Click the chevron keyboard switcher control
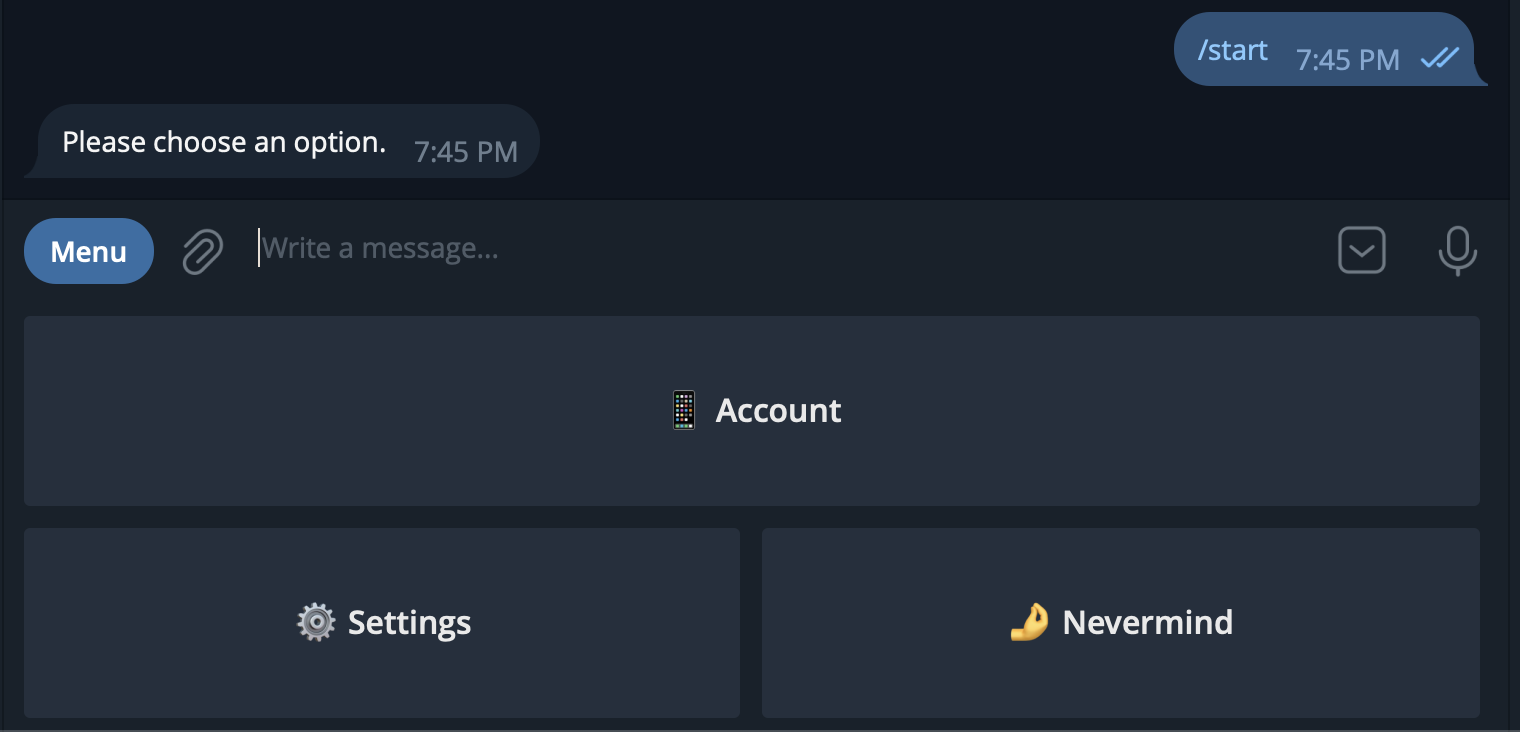Viewport: 1520px width, 732px height. [x=1361, y=250]
